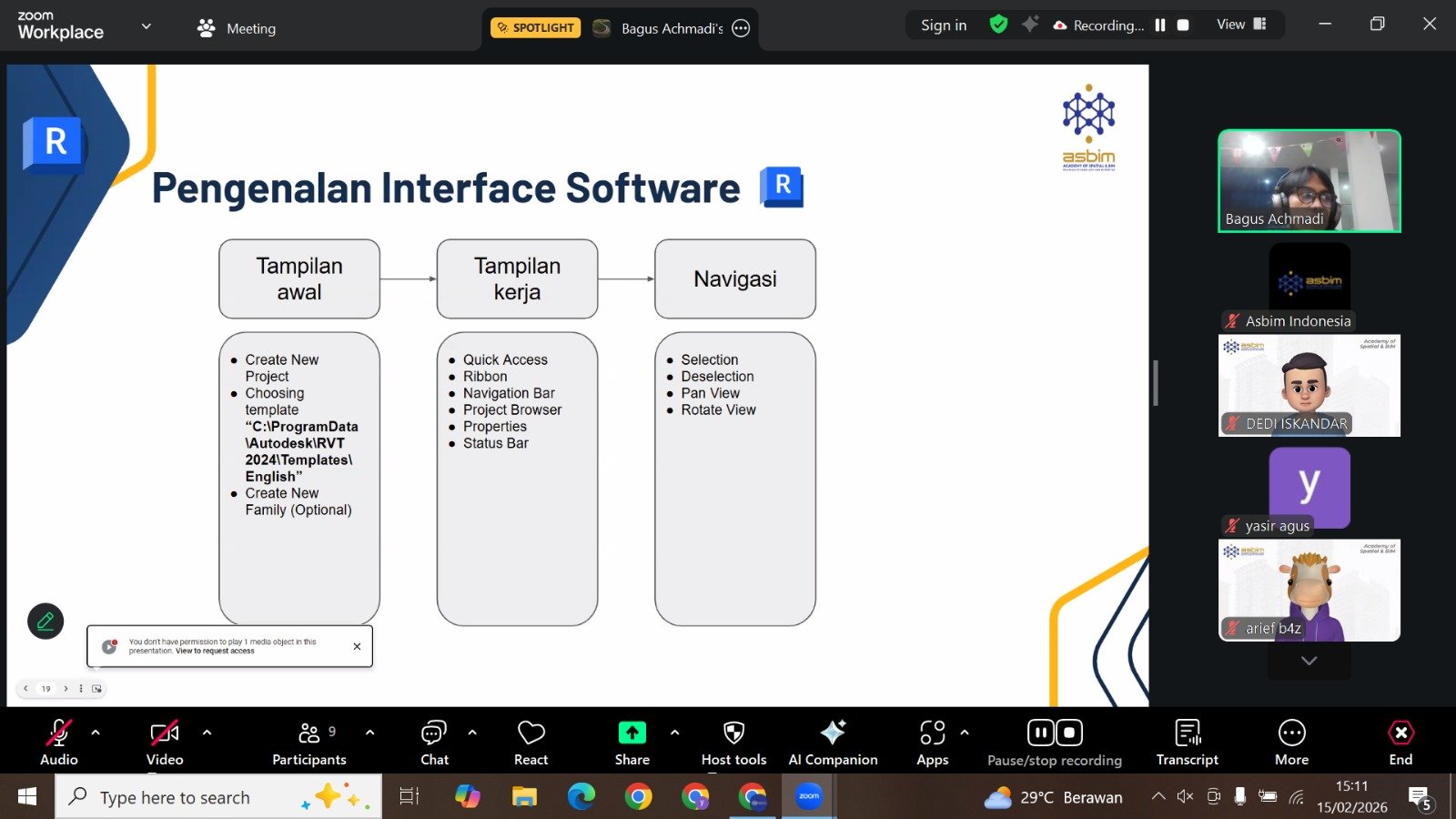Click the Sign in button
Image resolution: width=1456 pixels, height=819 pixels.
[944, 25]
